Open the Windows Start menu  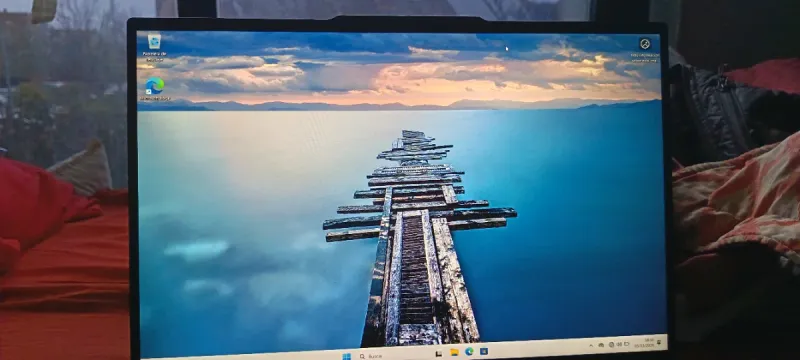[346, 356]
